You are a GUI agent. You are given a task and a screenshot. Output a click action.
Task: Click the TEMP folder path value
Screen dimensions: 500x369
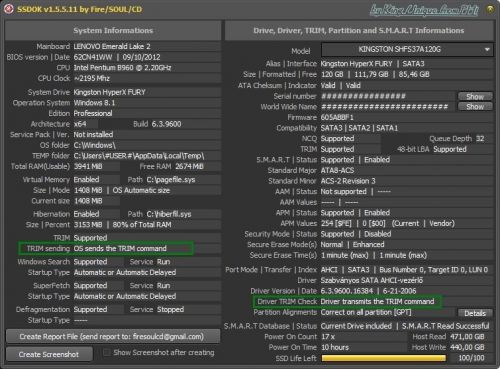pyautogui.click(x=139, y=156)
